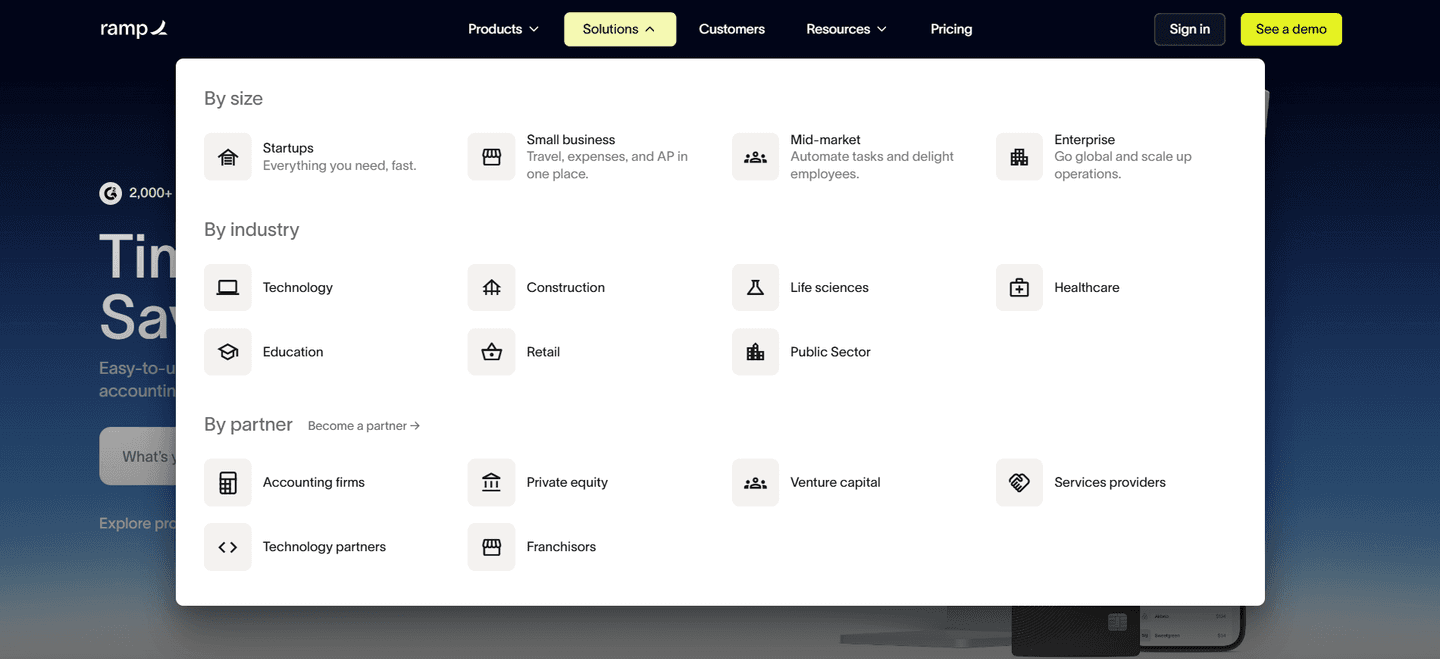Open the Healthcare medical kit icon
This screenshot has height=659, width=1440.
(x=1019, y=288)
